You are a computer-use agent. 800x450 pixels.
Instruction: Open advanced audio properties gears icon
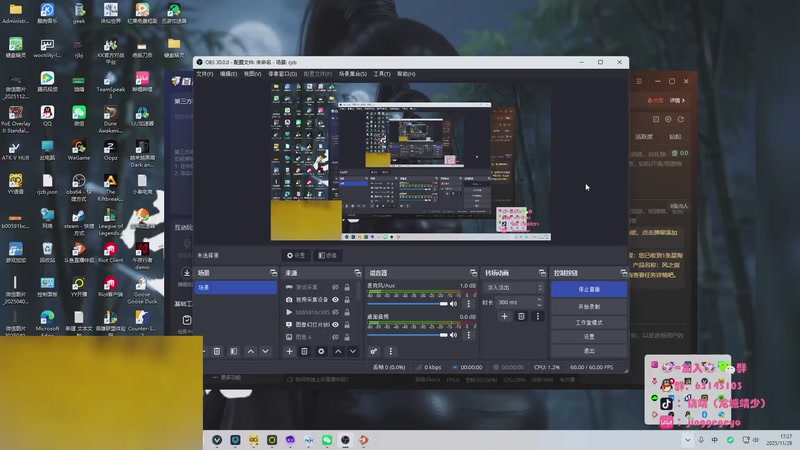coord(373,351)
